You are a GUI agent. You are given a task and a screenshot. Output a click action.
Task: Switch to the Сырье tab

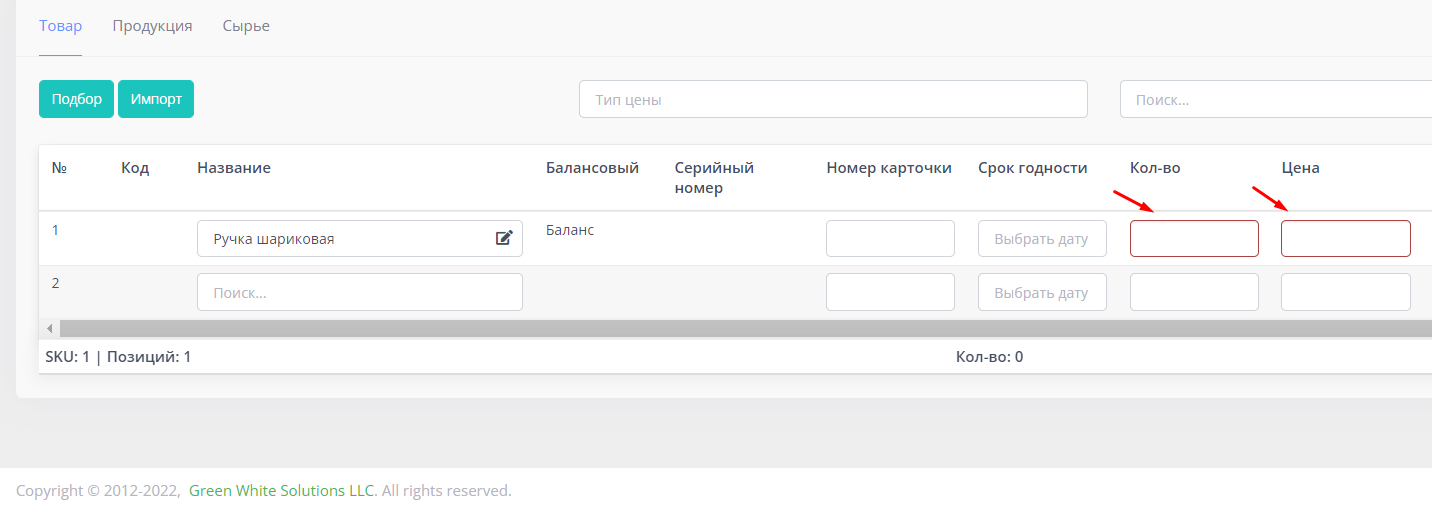point(246,26)
